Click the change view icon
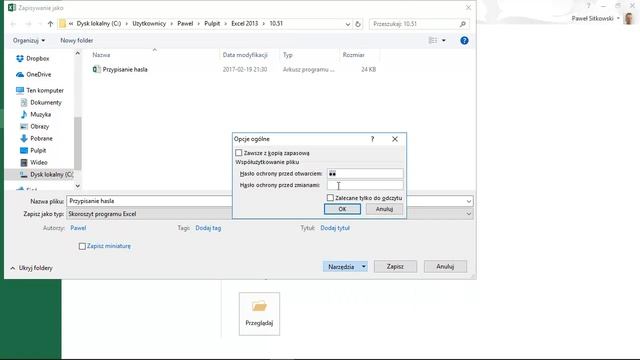The image size is (640, 360). 433,40
